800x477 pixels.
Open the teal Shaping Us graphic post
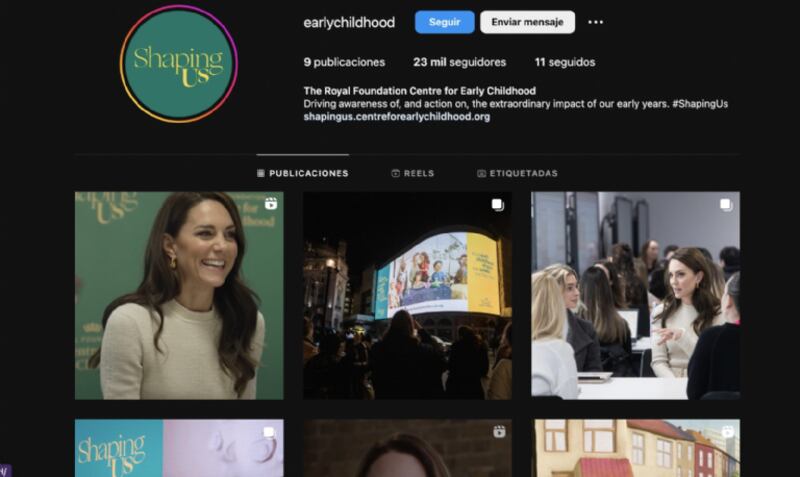tap(179, 448)
